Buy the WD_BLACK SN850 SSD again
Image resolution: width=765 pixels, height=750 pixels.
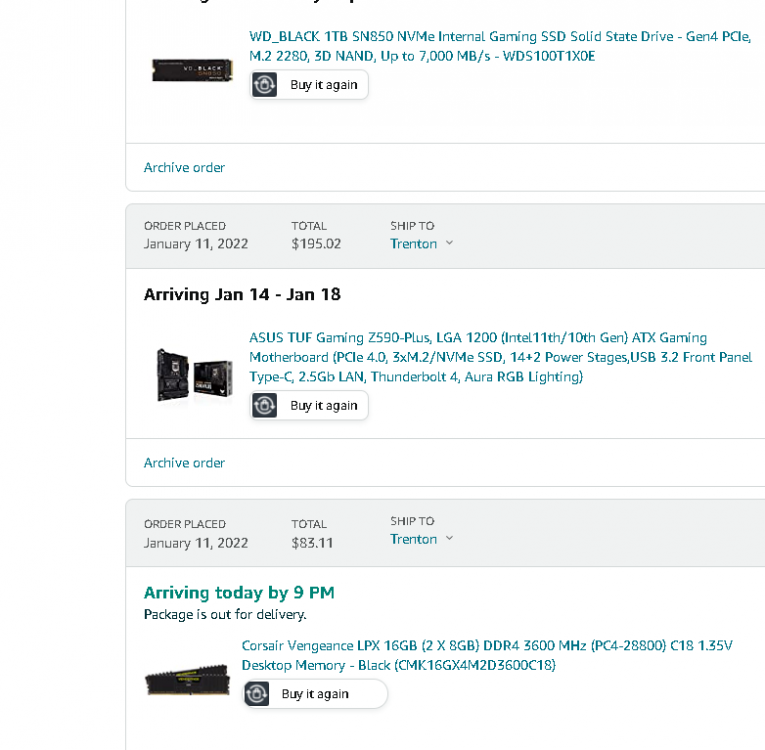tap(309, 85)
